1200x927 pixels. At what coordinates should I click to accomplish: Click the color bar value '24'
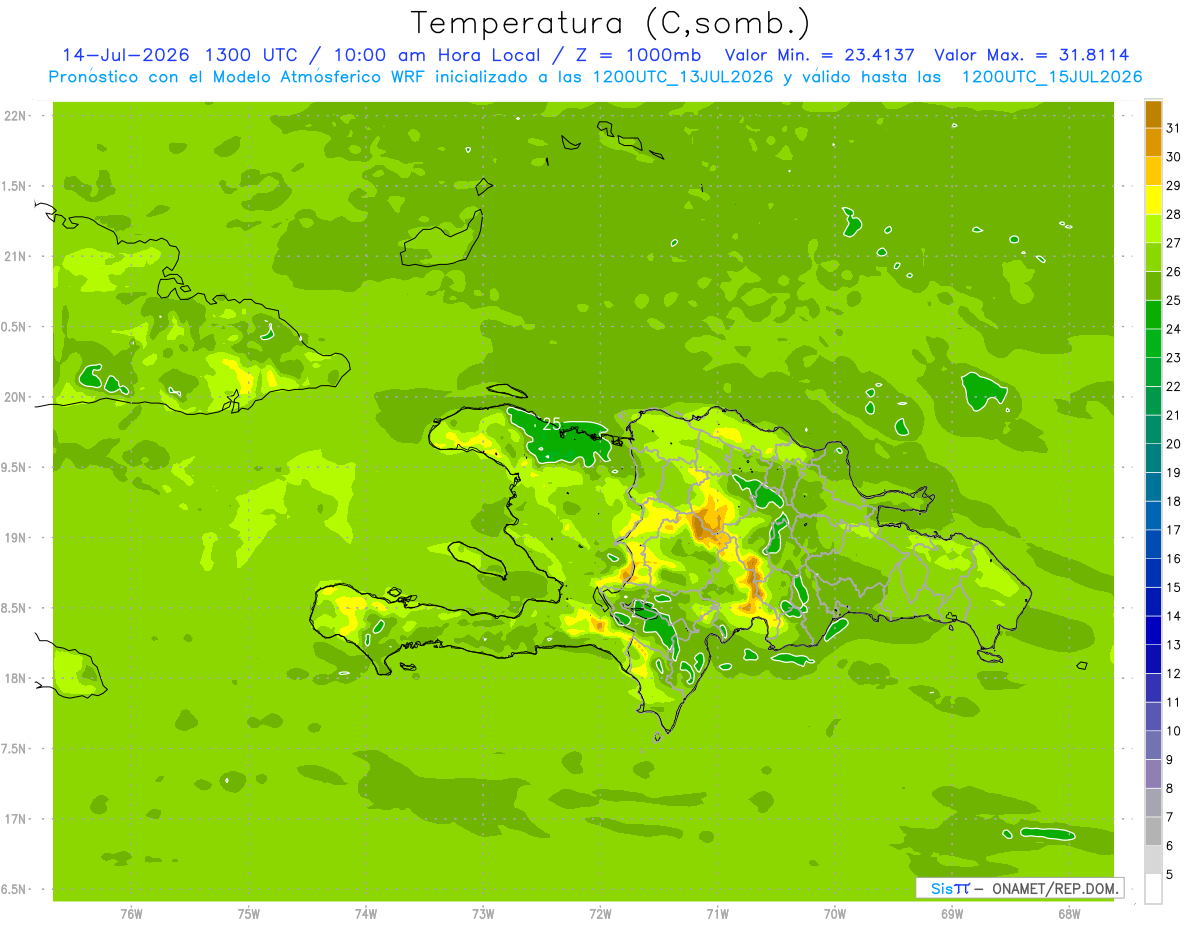coord(1174,329)
